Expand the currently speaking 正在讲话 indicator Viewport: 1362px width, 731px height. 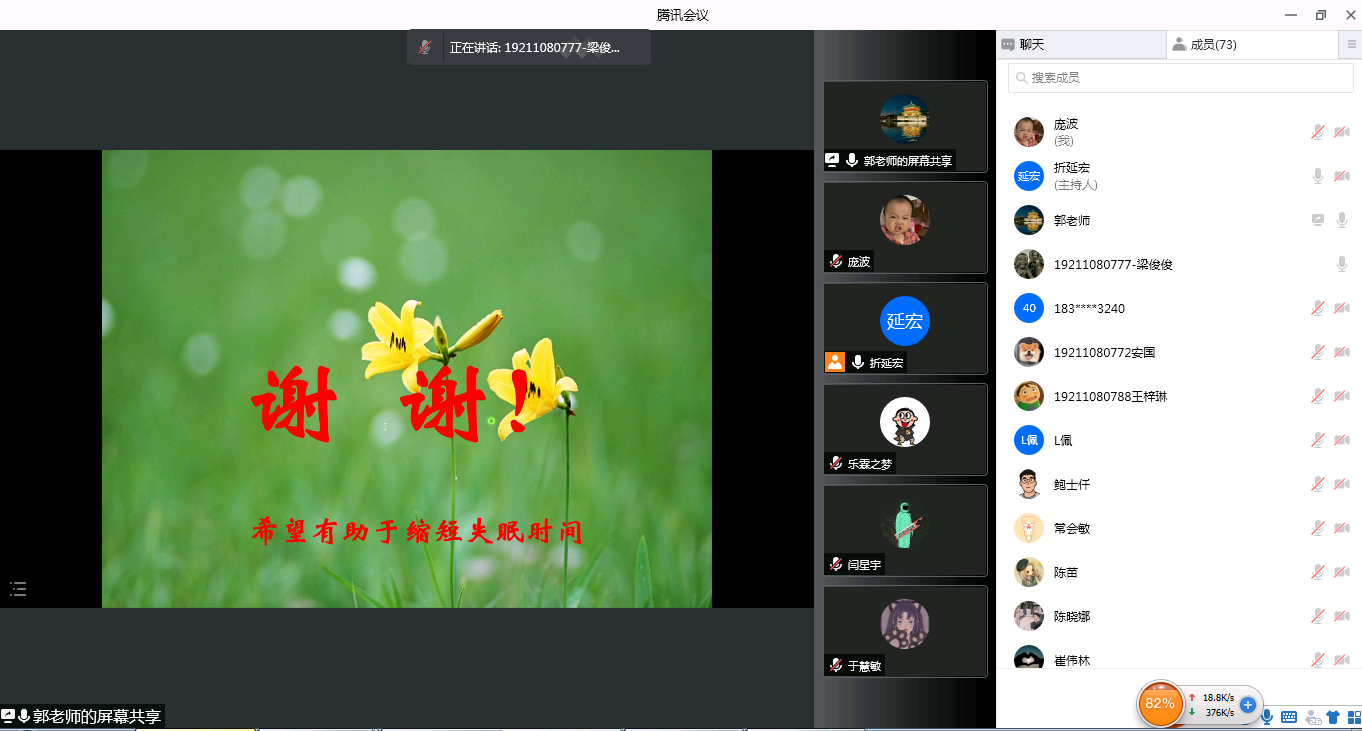click(534, 47)
